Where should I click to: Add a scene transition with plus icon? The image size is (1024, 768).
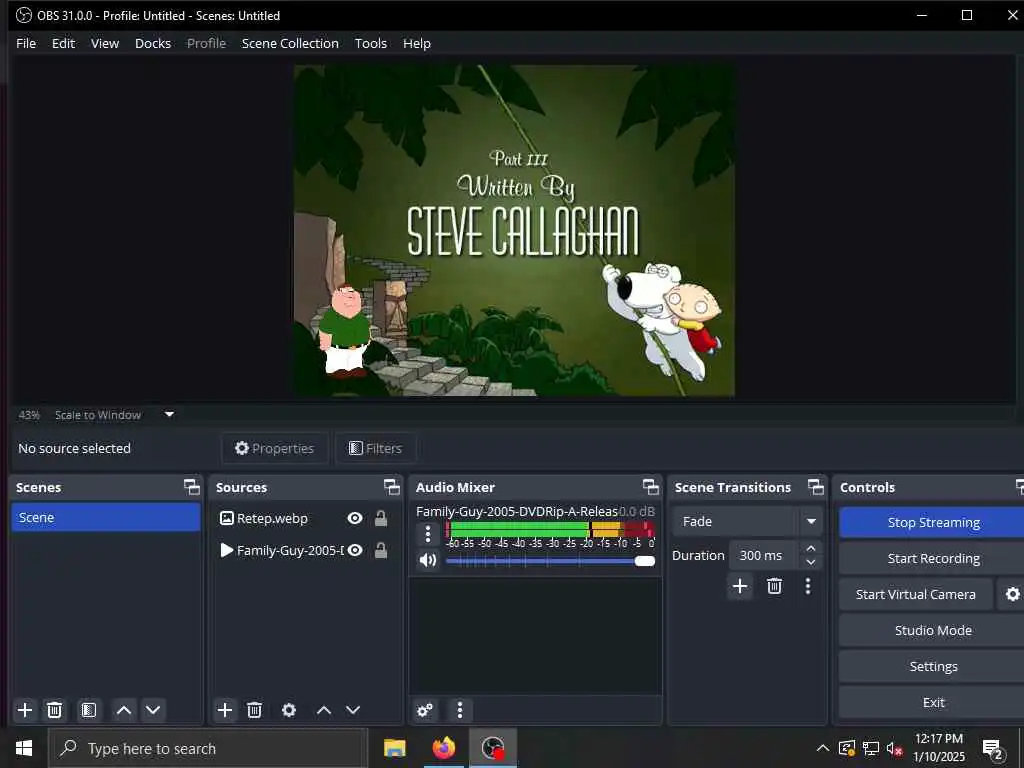coord(740,586)
